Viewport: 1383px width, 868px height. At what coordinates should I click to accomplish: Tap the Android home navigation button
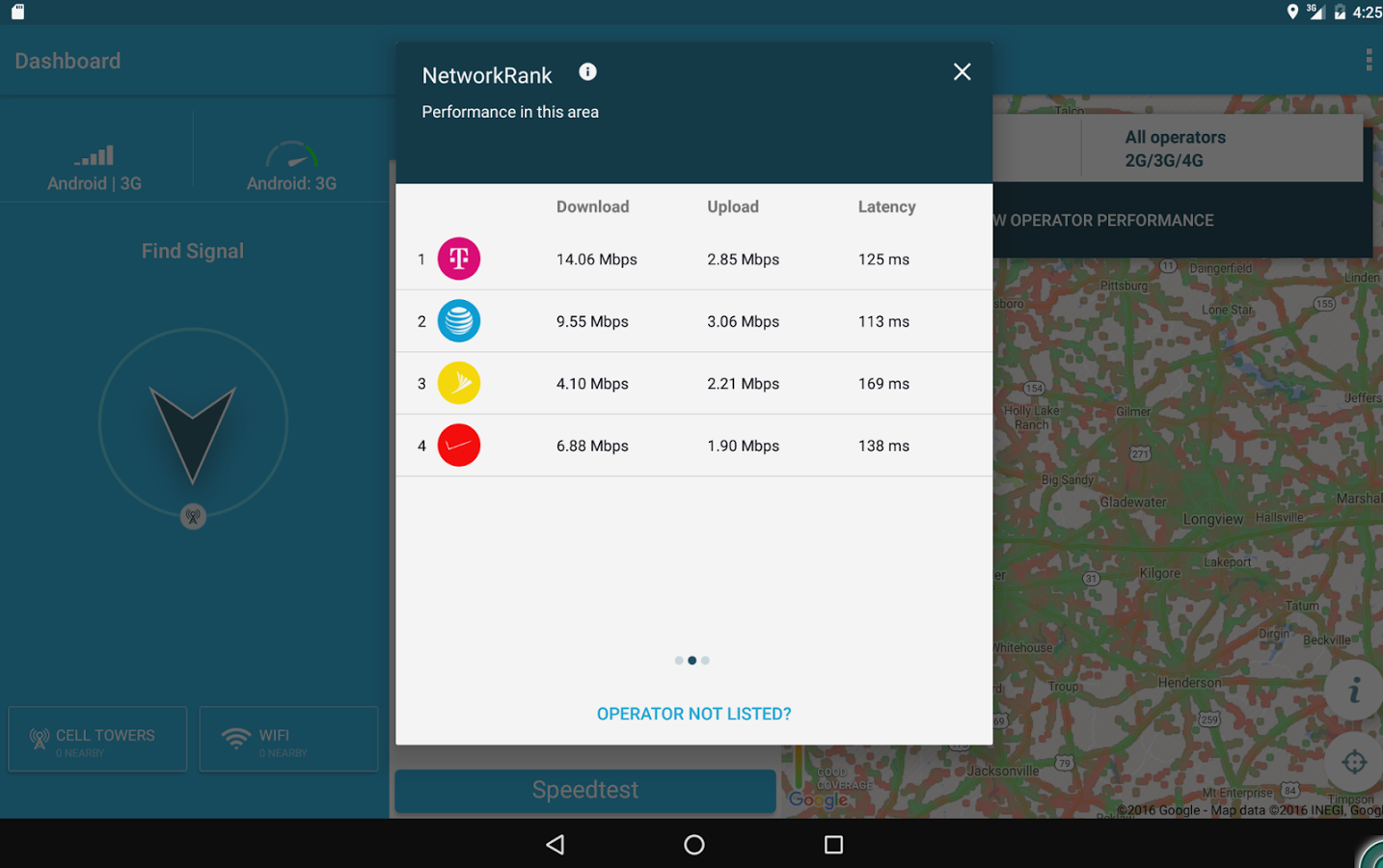coord(693,845)
